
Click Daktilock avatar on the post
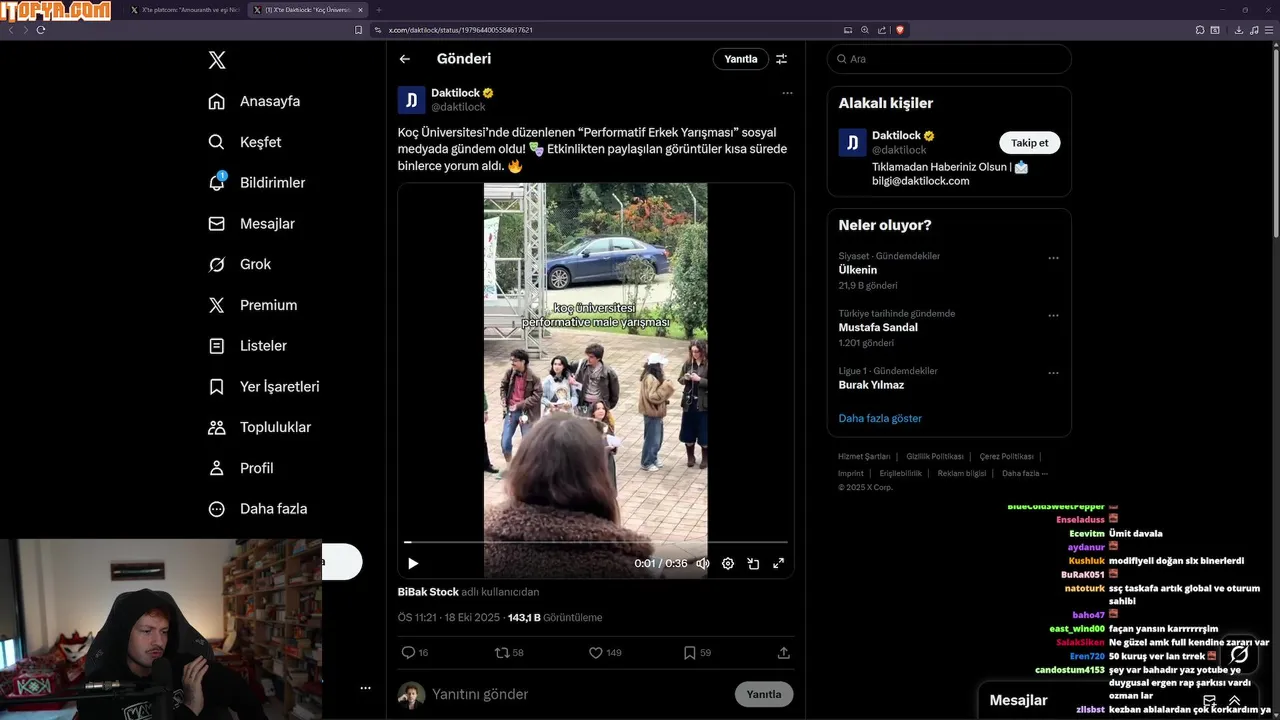(x=412, y=100)
